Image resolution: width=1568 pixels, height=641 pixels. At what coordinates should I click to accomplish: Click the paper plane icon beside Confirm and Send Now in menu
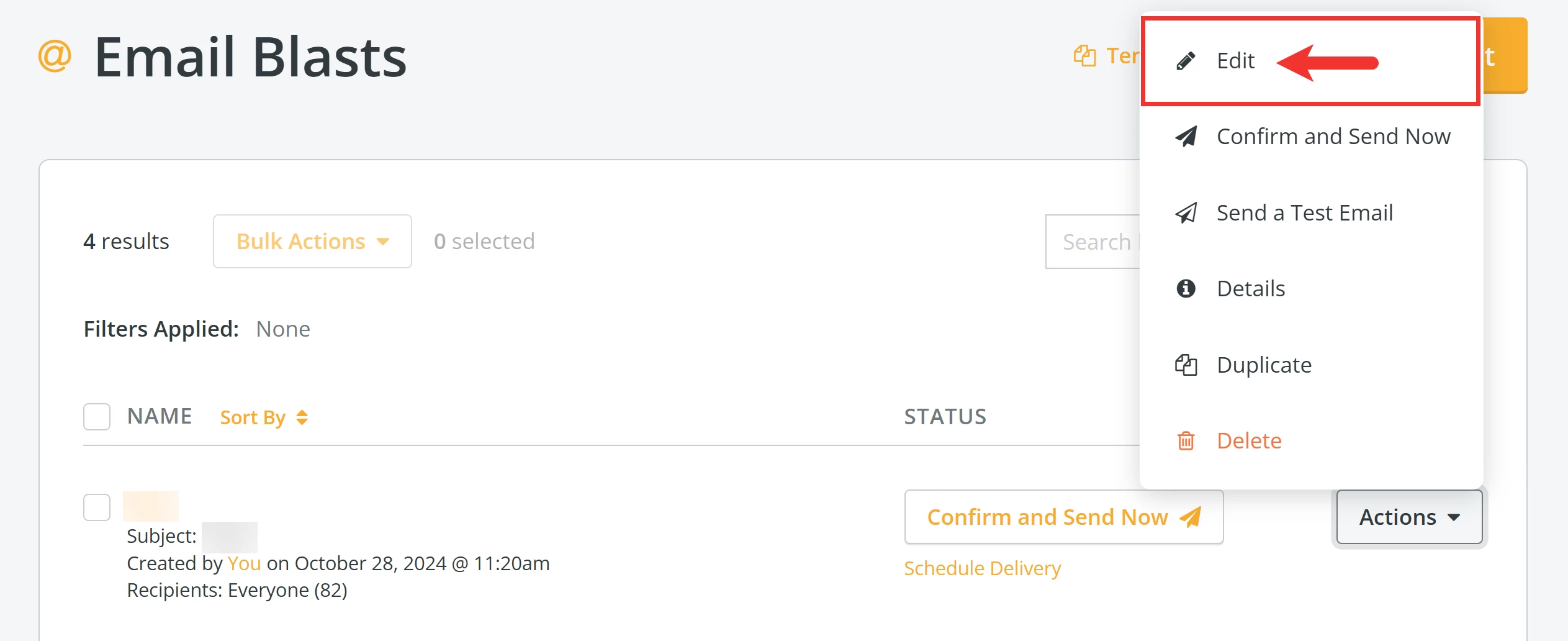point(1186,137)
